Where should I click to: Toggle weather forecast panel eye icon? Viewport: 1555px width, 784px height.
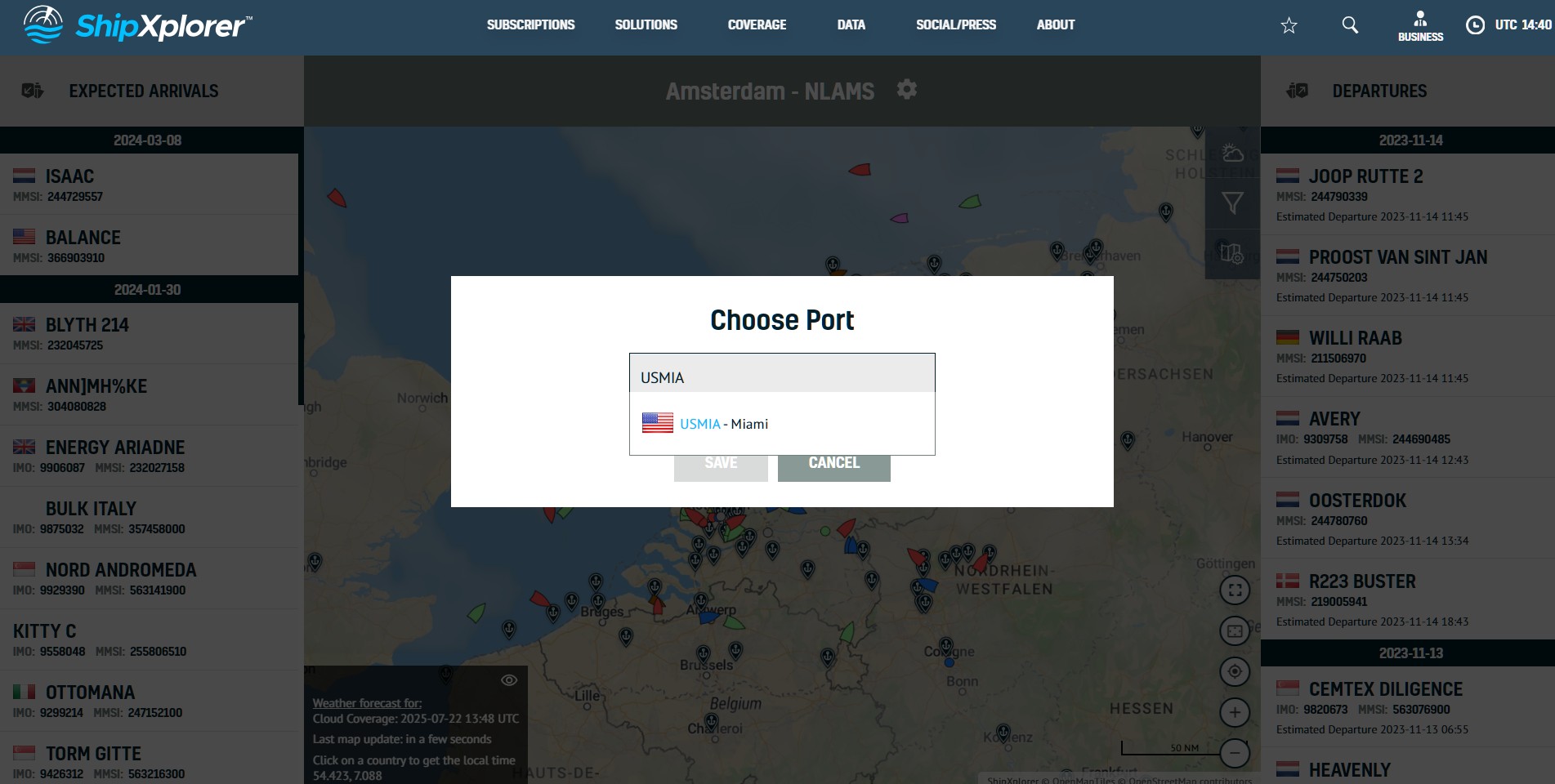tap(509, 680)
